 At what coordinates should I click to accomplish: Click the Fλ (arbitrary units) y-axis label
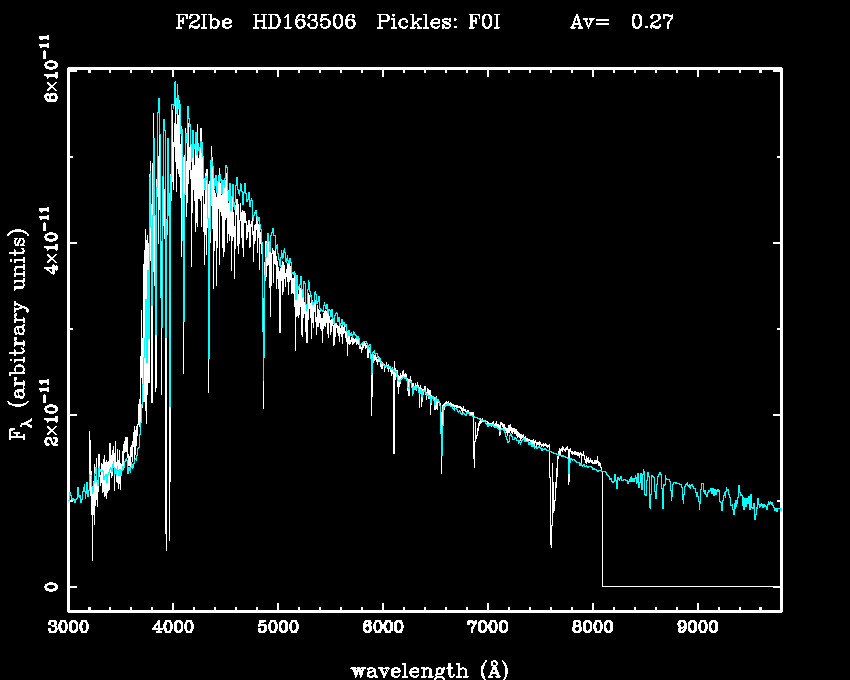[x=19, y=335]
